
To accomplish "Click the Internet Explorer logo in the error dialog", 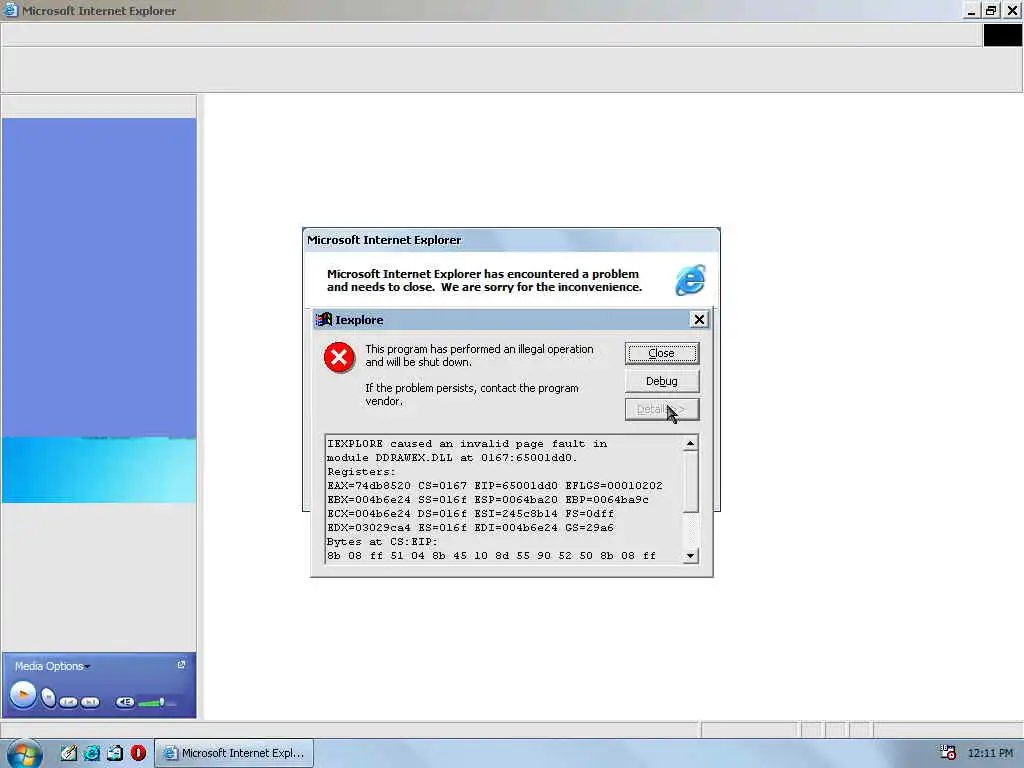I will coord(690,280).
